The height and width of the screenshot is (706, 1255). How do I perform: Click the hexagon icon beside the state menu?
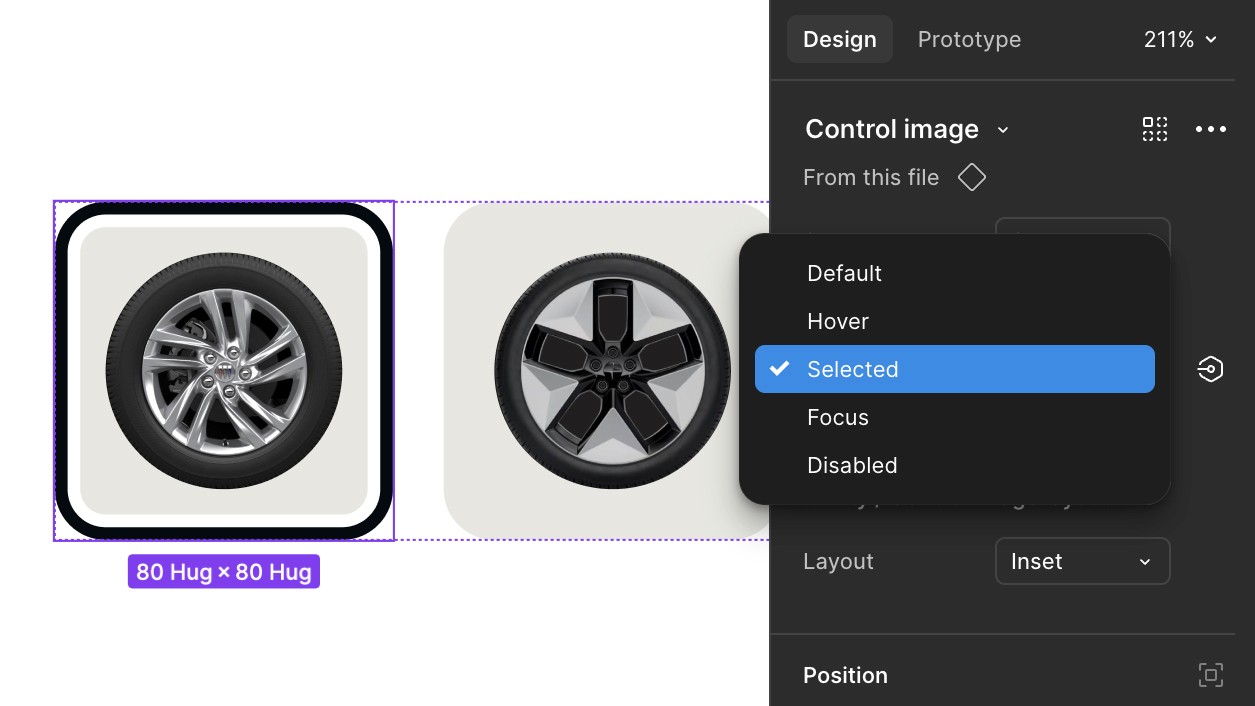point(1210,369)
